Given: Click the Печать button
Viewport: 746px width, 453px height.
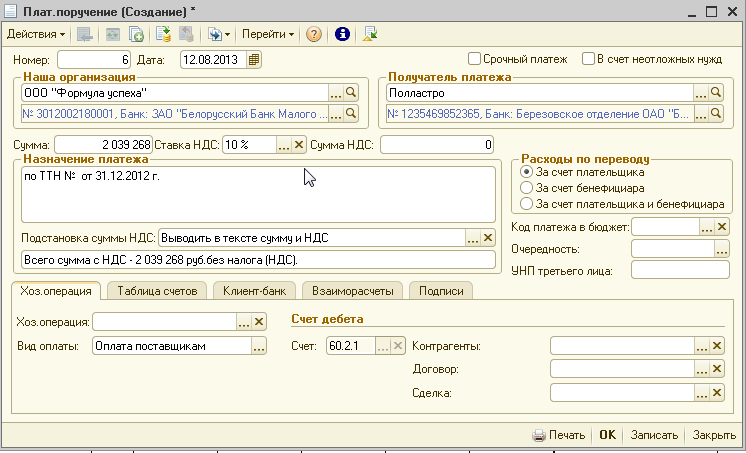Looking at the screenshot, I should [558, 436].
